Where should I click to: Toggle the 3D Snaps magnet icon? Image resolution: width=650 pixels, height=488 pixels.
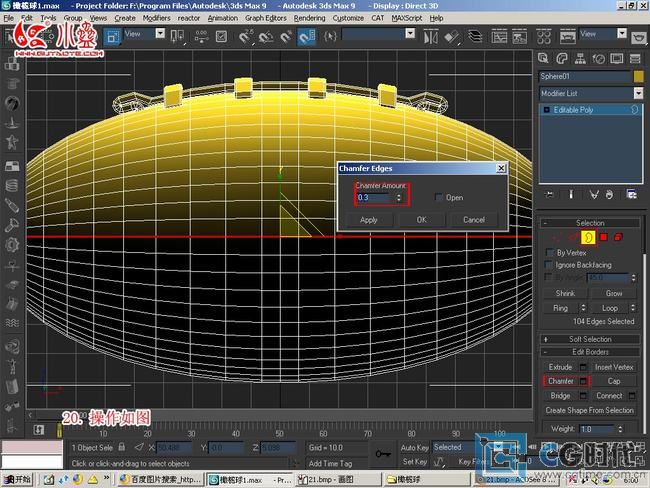pyautogui.click(x=245, y=37)
